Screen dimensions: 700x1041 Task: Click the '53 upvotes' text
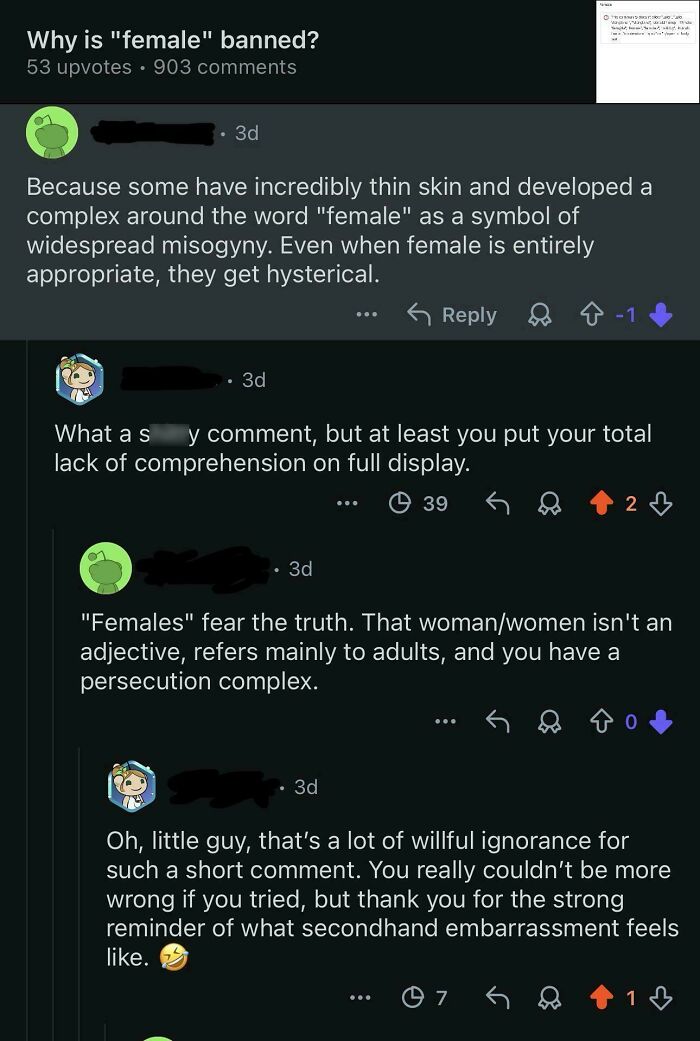[x=75, y=68]
